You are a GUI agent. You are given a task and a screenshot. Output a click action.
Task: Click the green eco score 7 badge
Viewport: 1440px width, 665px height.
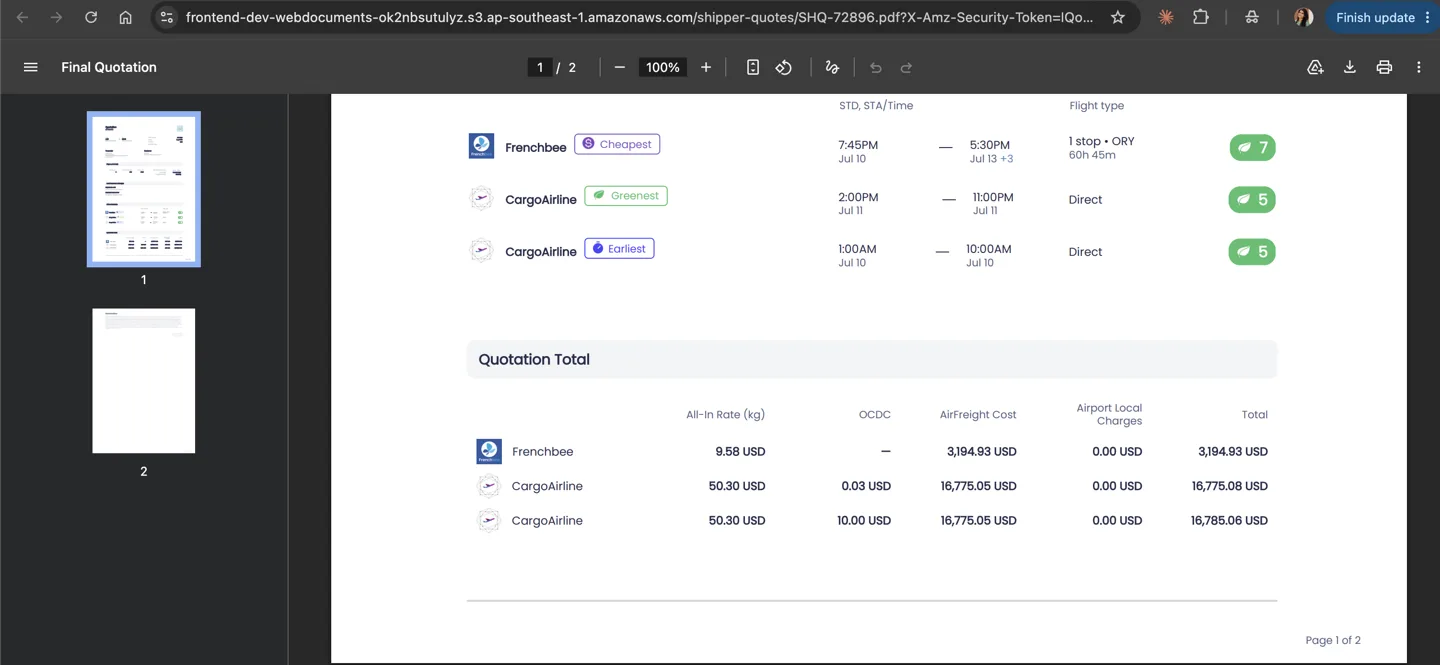point(1252,148)
